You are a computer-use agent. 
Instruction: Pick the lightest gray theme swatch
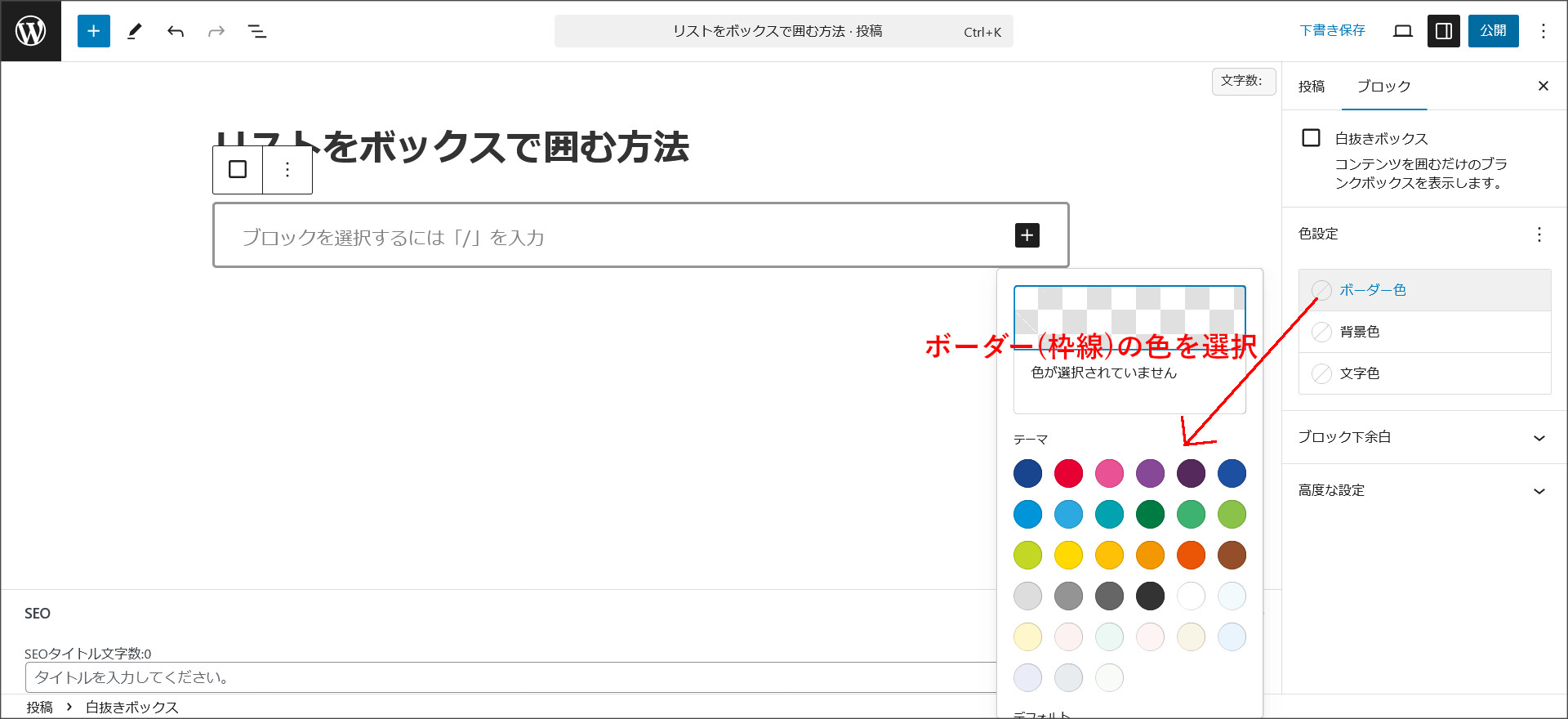[x=1027, y=596]
